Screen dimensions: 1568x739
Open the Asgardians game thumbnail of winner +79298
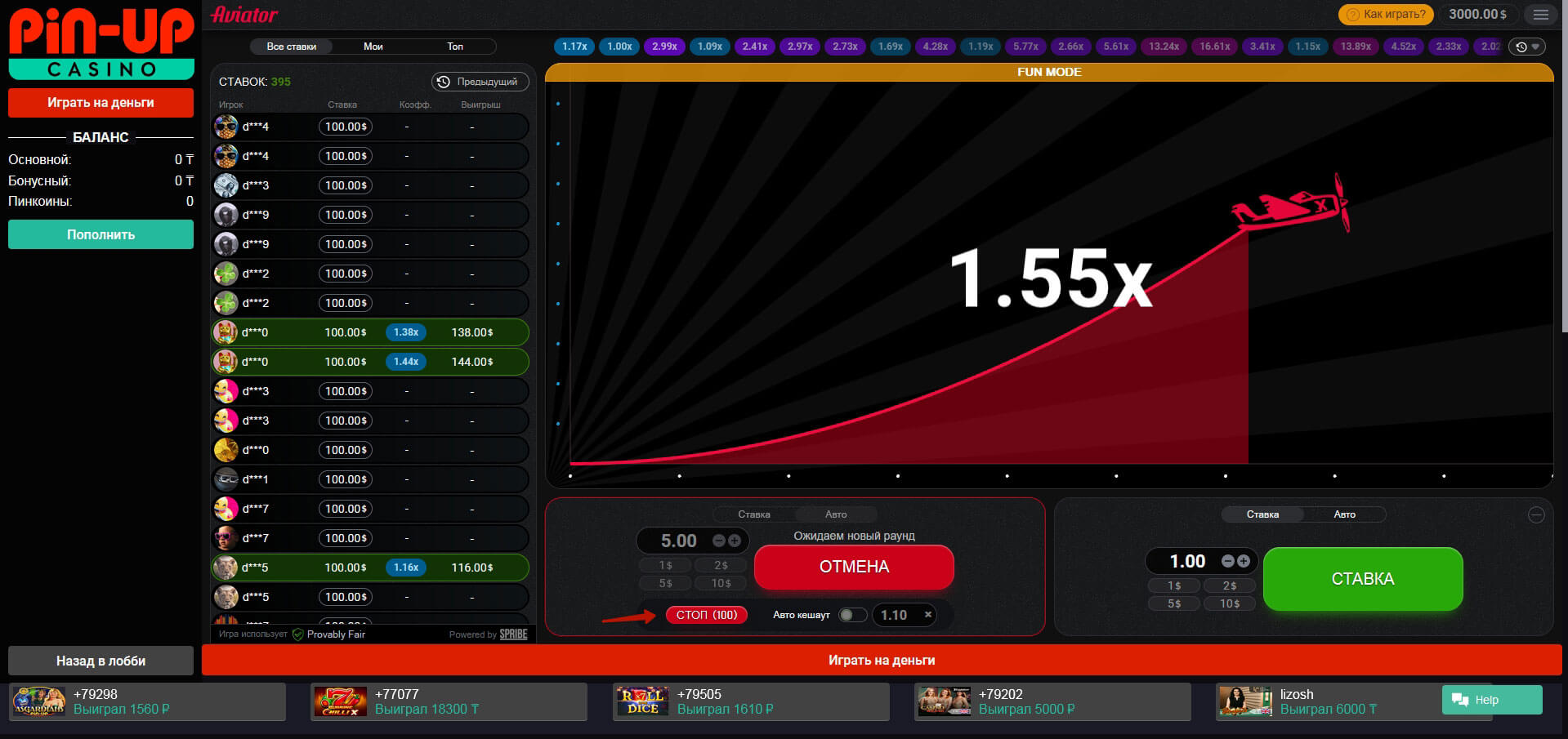point(39,701)
